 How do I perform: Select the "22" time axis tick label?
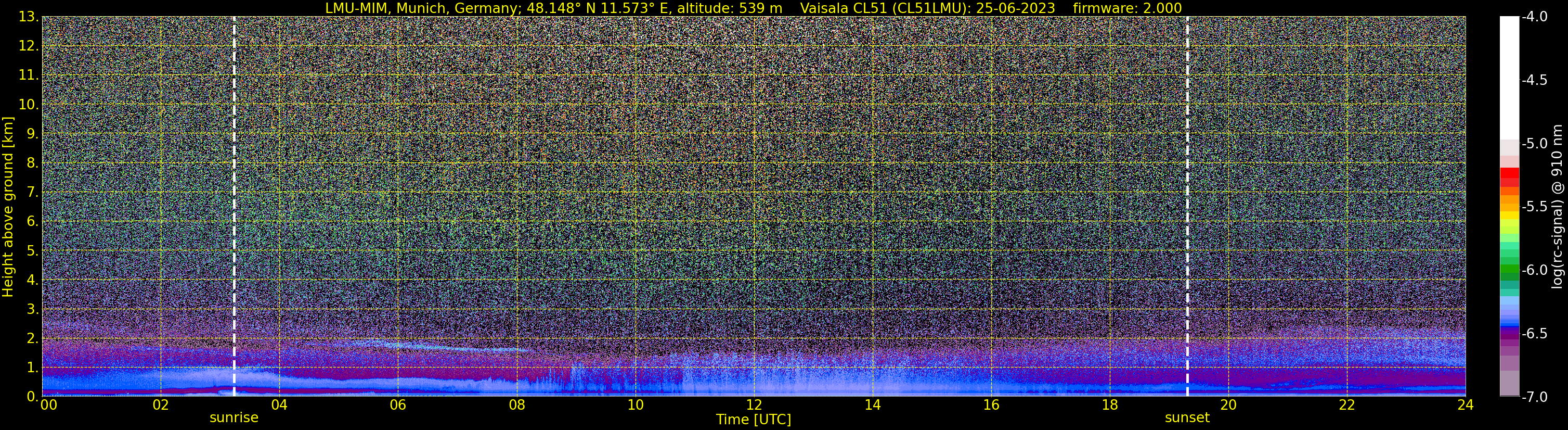[x=1347, y=405]
